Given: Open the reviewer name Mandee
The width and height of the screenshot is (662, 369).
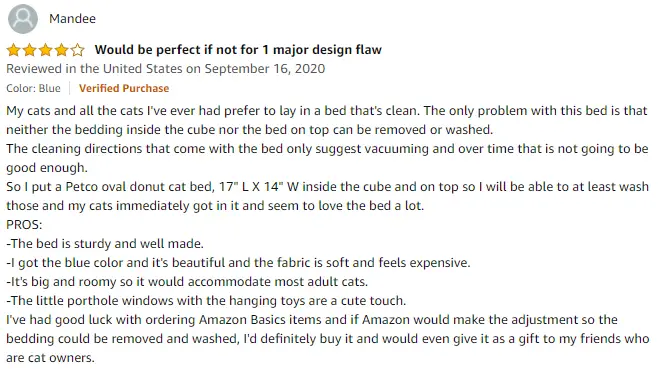Looking at the screenshot, I should pos(72,19).
